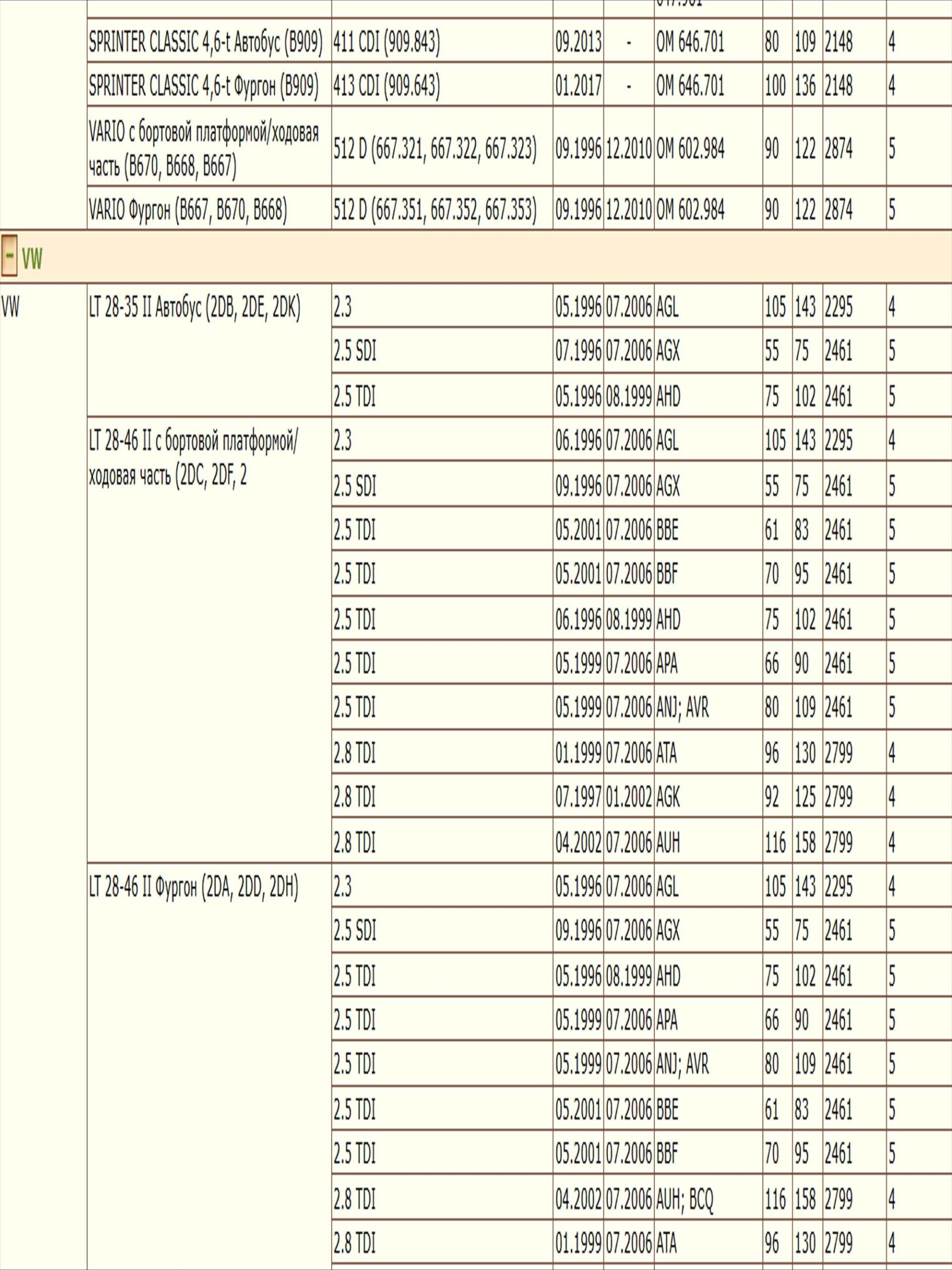Click the 512 D (667.321, 667.322, 667.323) cell
The image size is (952, 1270).
(435, 149)
